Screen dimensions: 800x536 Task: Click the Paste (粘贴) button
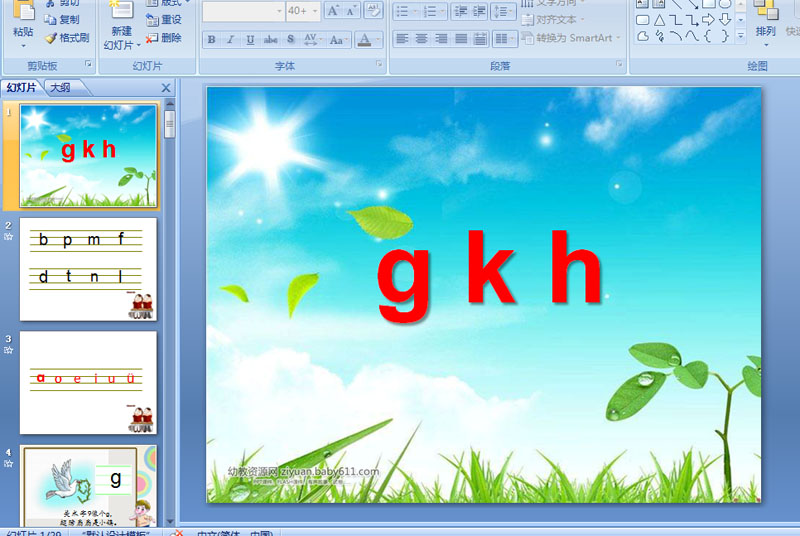pyautogui.click(x=23, y=25)
